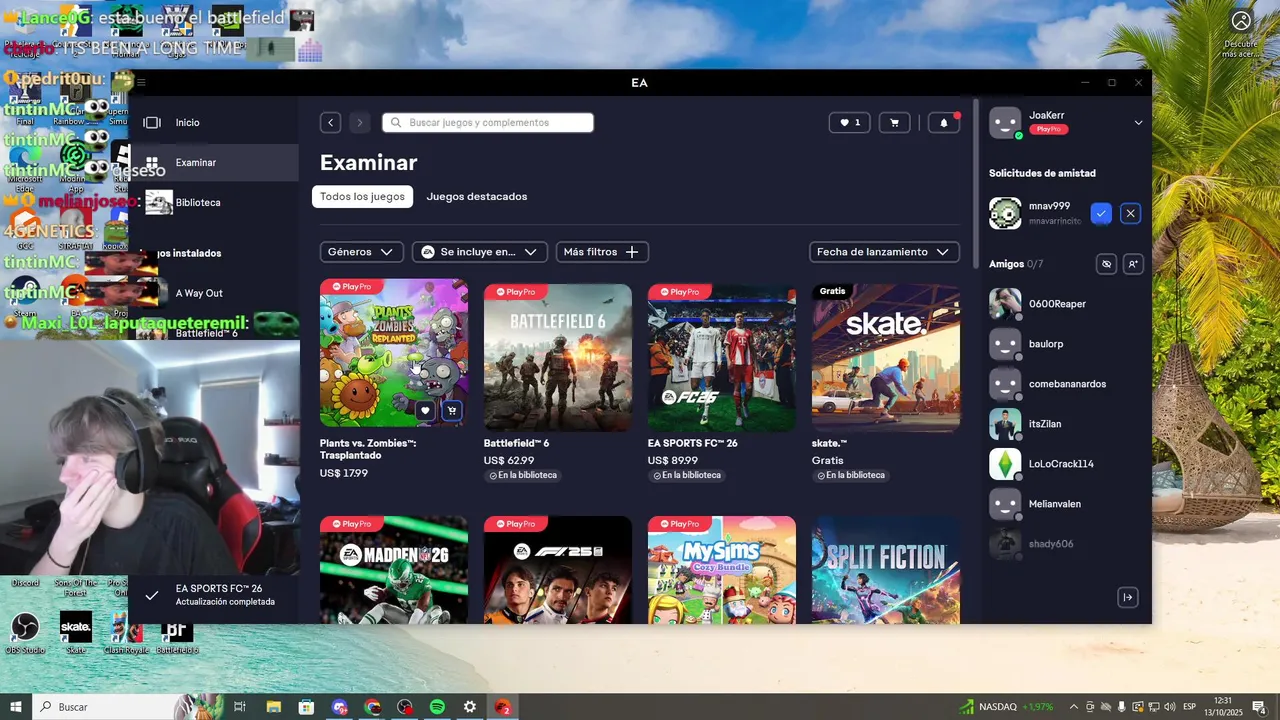The image size is (1280, 720).
Task: Open File Explorer from the taskbar
Action: pos(273,707)
